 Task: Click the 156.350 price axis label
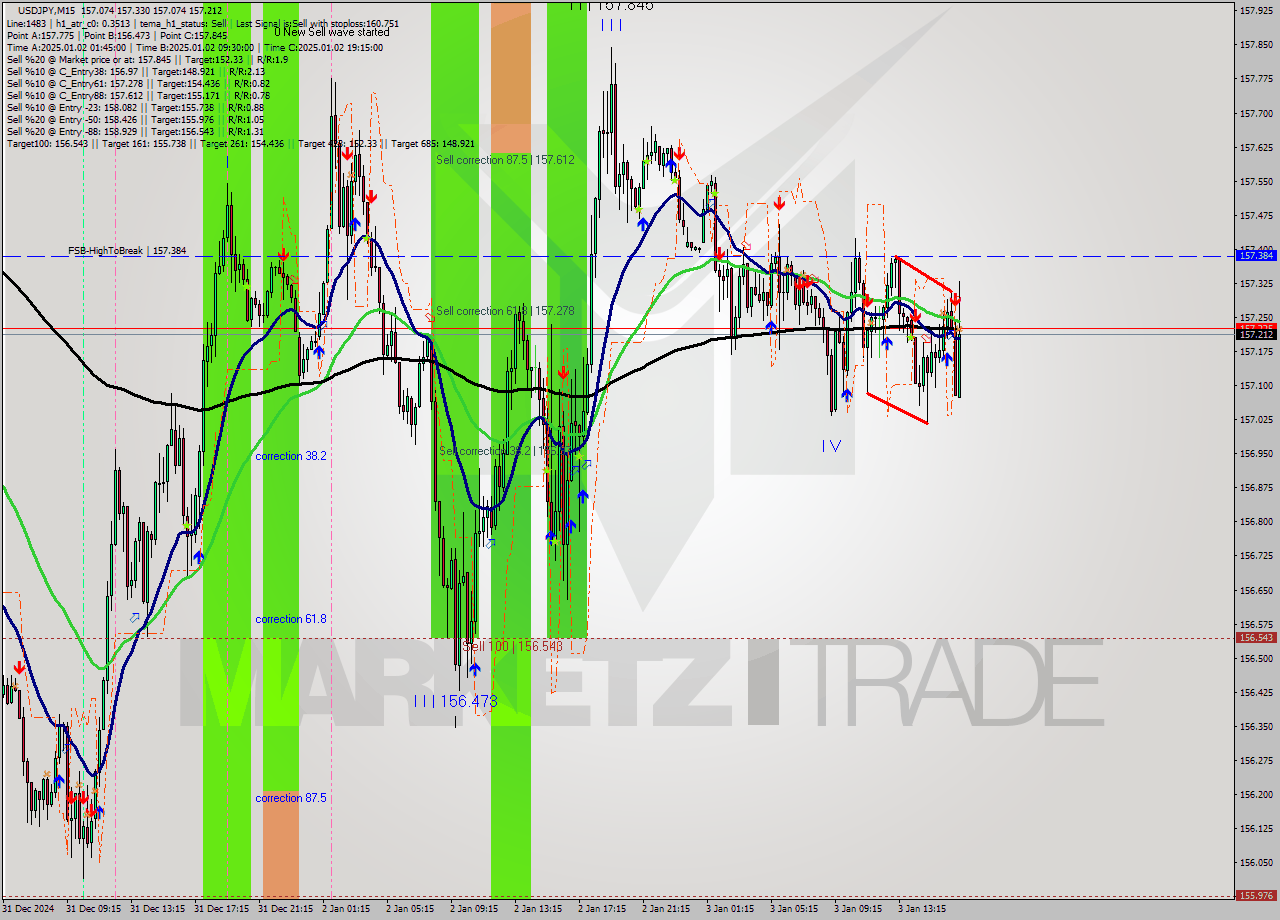[x=1256, y=726]
